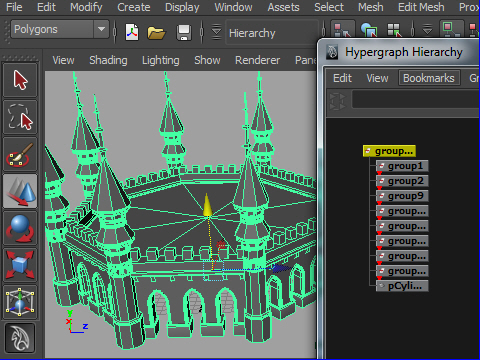Grab the yellow Y-axis move handle
This screenshot has height=360, width=480.
tap(207, 205)
